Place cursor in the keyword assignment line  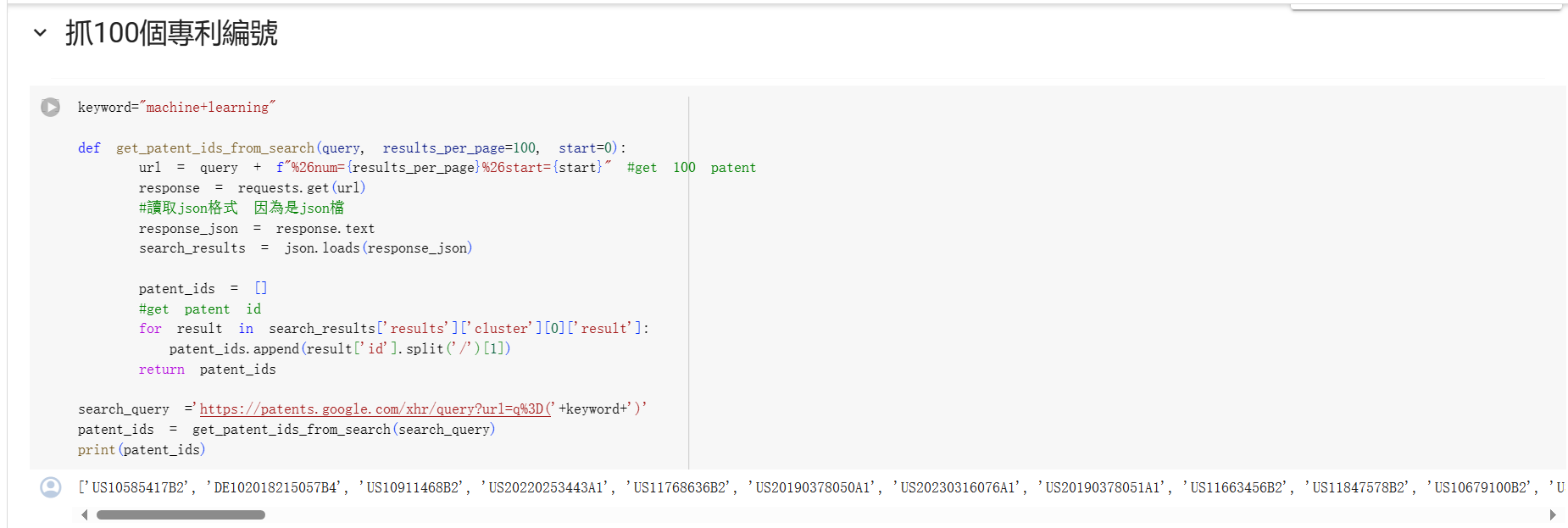pyautogui.click(x=176, y=108)
